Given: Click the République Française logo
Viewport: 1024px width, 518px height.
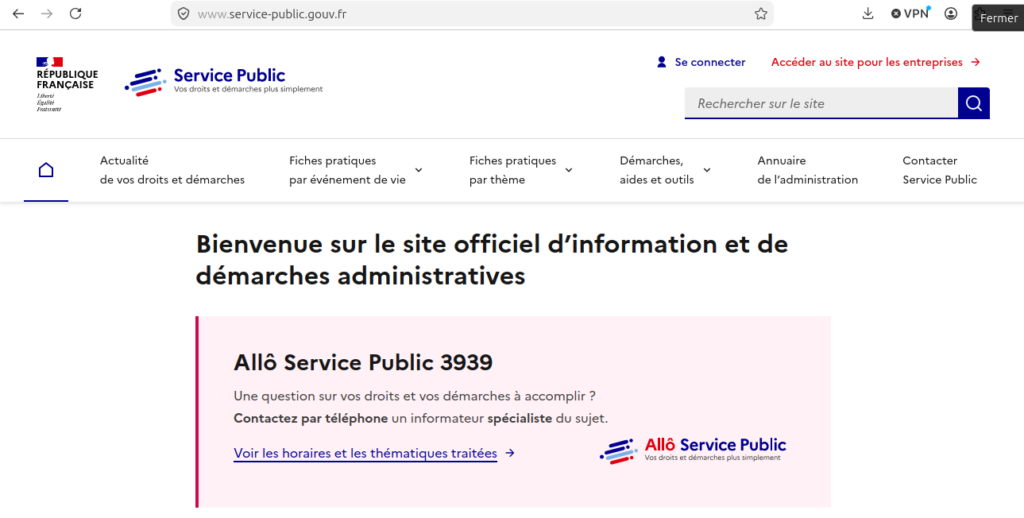Looking at the screenshot, I should 67,84.
